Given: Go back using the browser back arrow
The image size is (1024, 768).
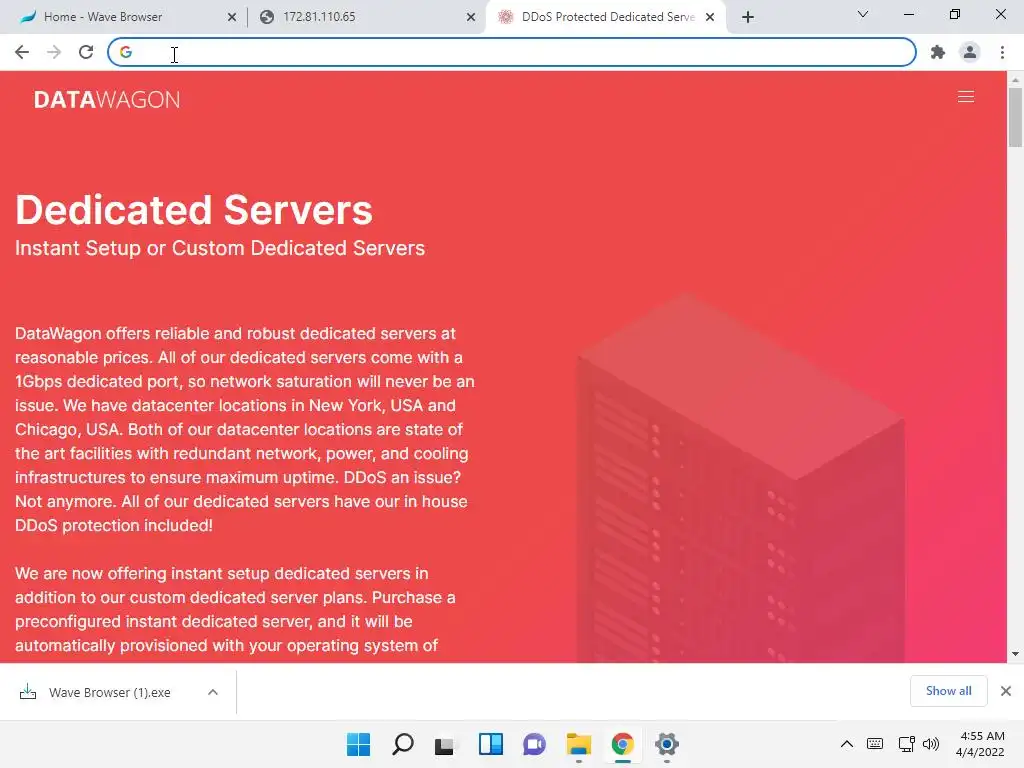Looking at the screenshot, I should point(22,52).
